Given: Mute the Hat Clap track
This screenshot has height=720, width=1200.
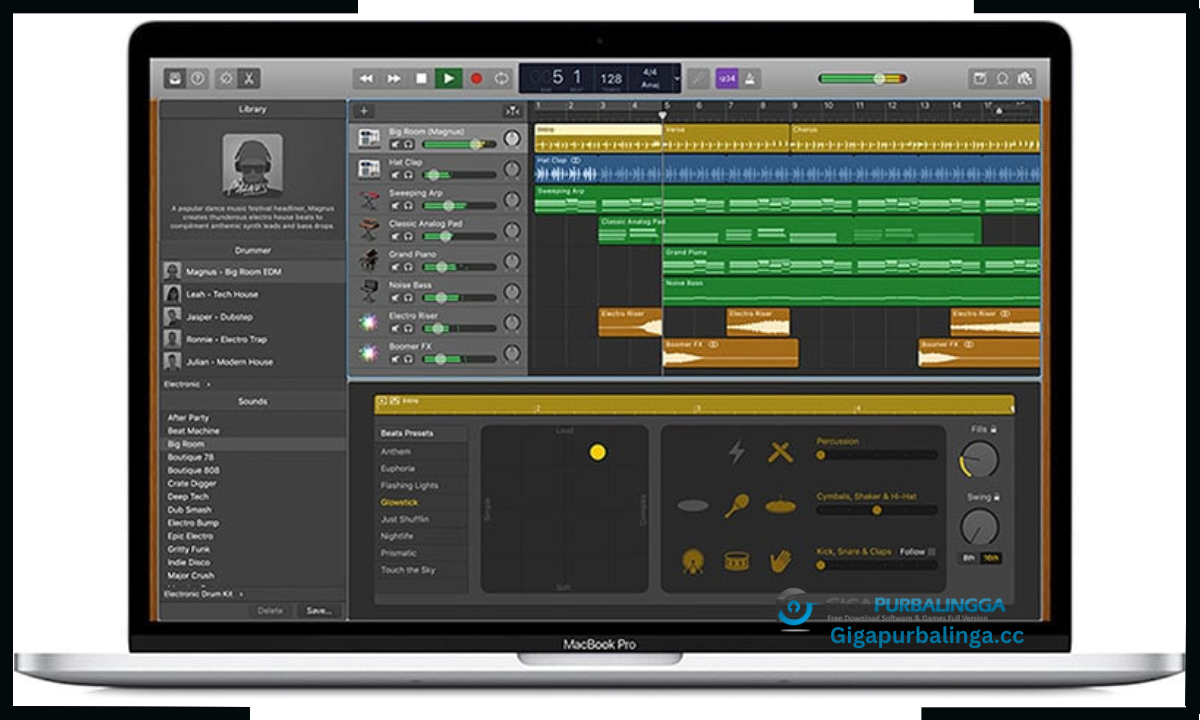Looking at the screenshot, I should pos(395,175).
